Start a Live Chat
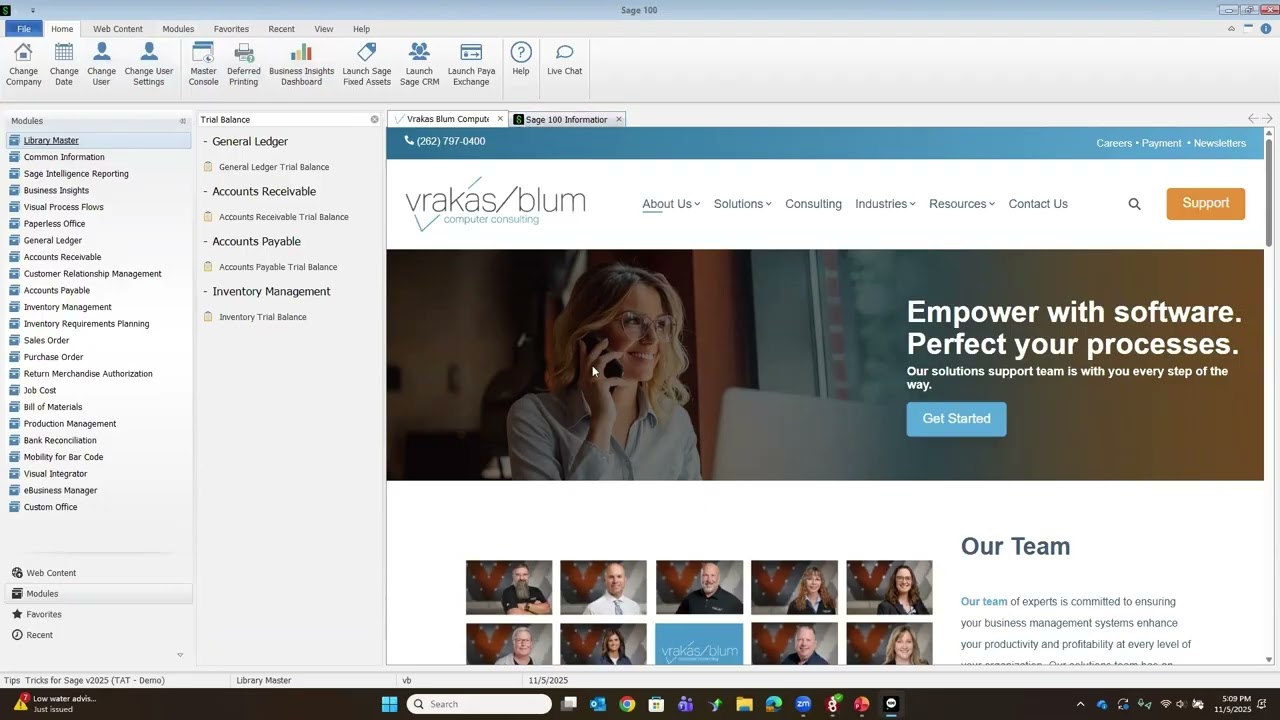The image size is (1280, 720). coord(564,59)
